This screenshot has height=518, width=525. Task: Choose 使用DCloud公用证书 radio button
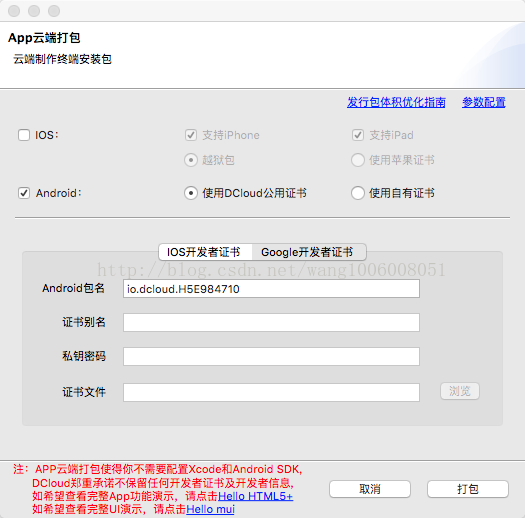point(191,193)
